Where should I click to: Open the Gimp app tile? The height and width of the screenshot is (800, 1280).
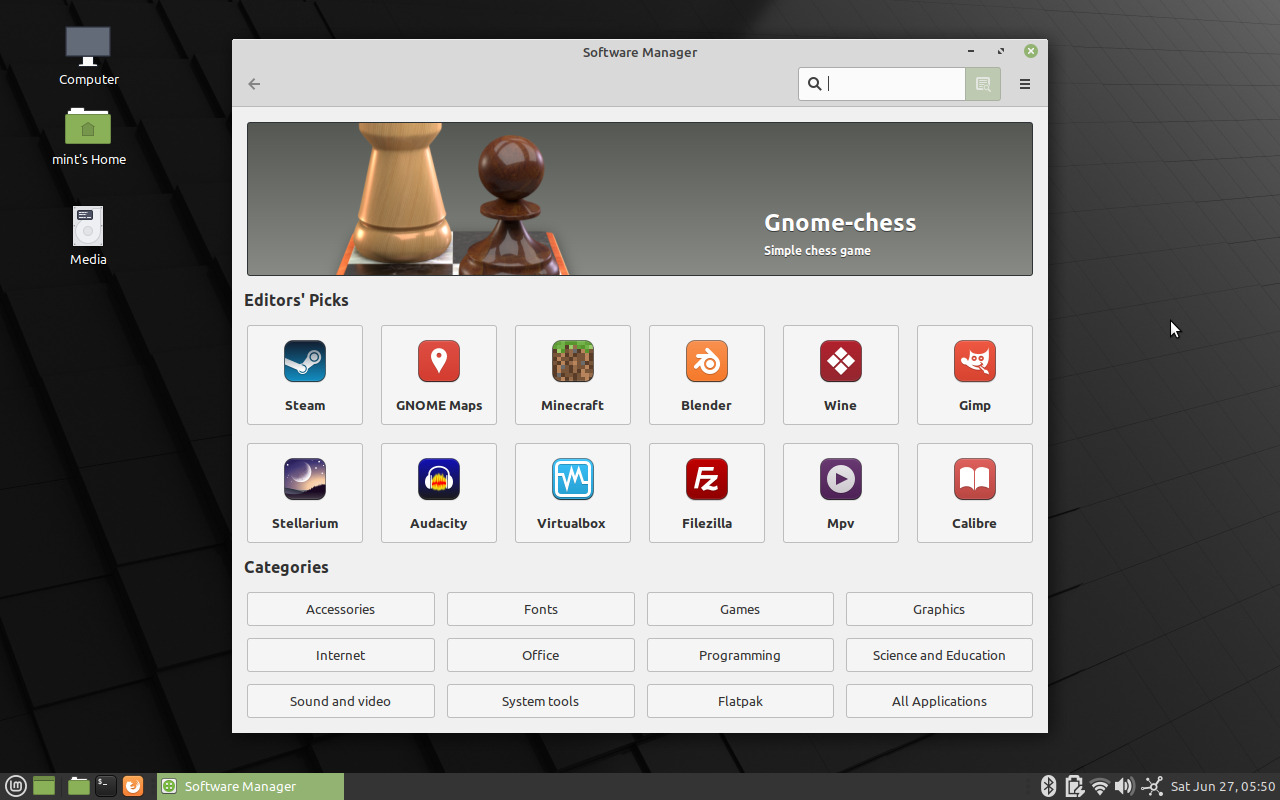(975, 375)
